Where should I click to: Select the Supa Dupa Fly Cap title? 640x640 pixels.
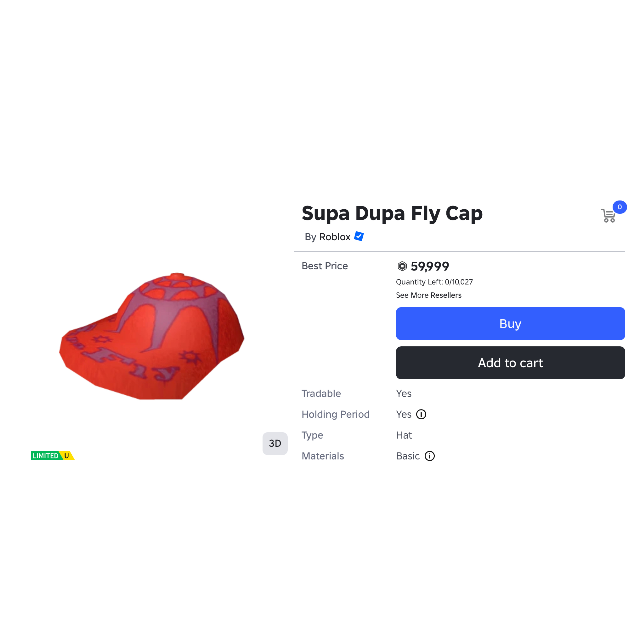point(392,213)
